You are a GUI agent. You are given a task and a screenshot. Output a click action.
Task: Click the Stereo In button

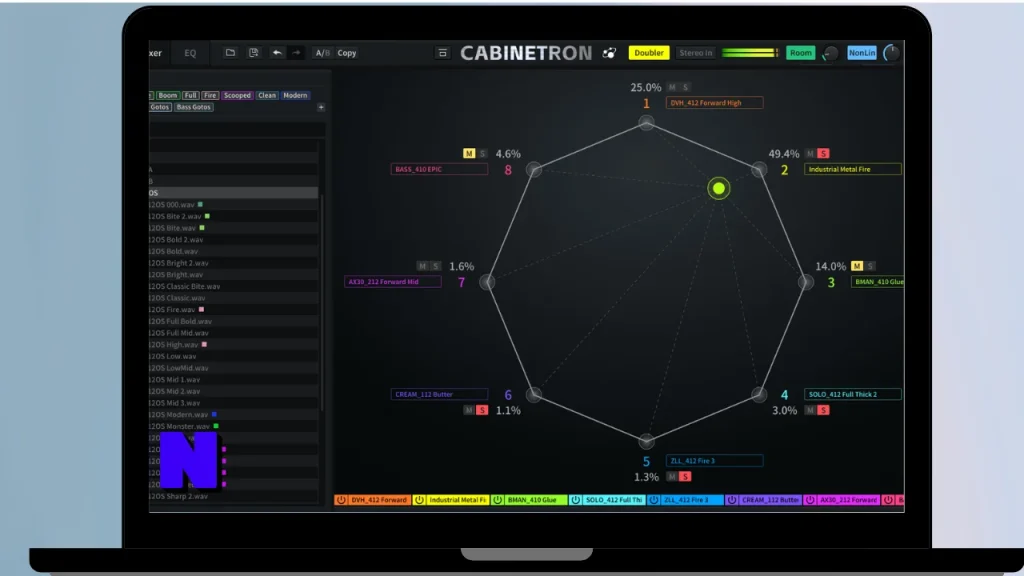(695, 53)
